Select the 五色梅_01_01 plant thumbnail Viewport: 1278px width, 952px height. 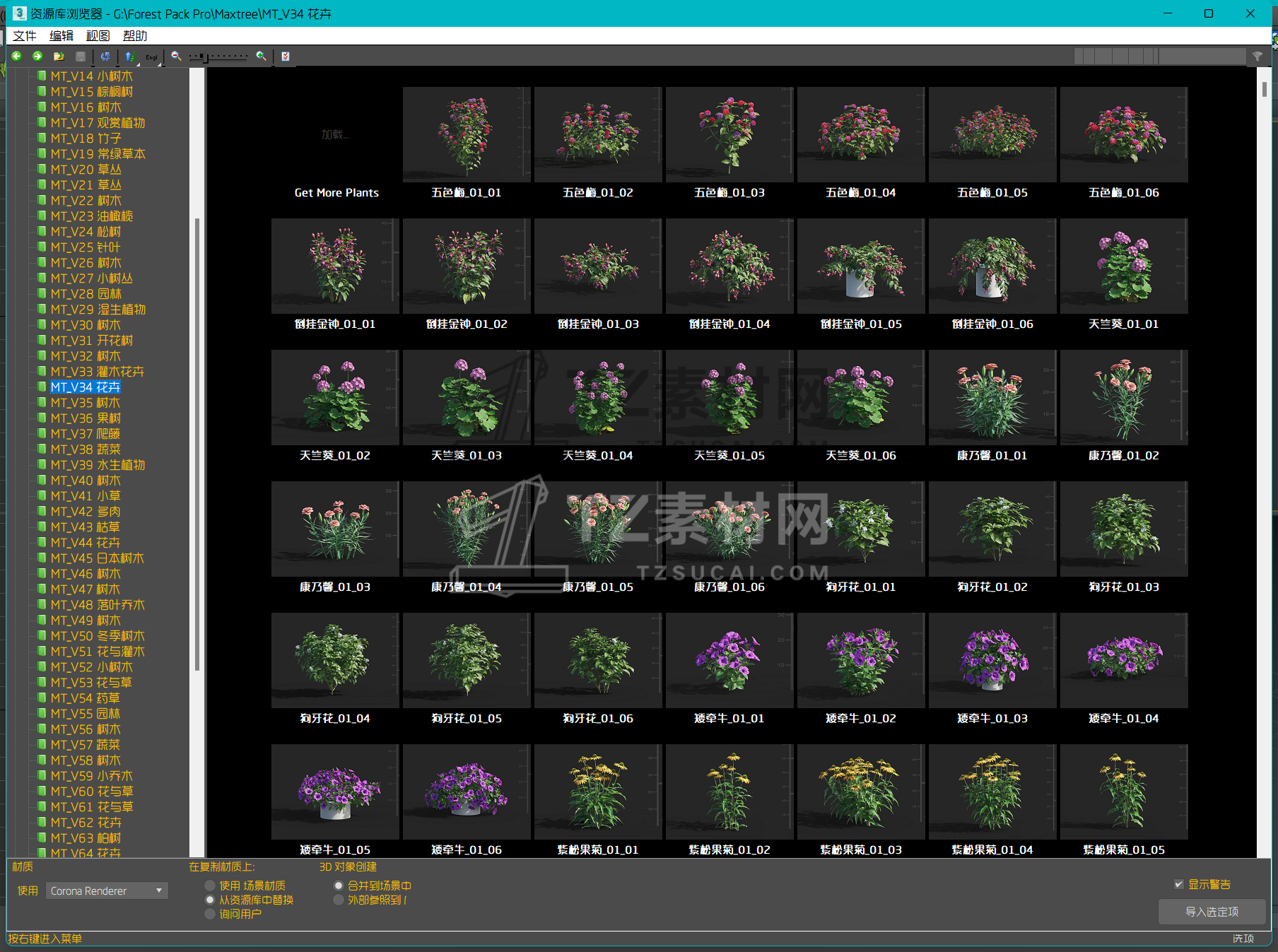pos(467,134)
